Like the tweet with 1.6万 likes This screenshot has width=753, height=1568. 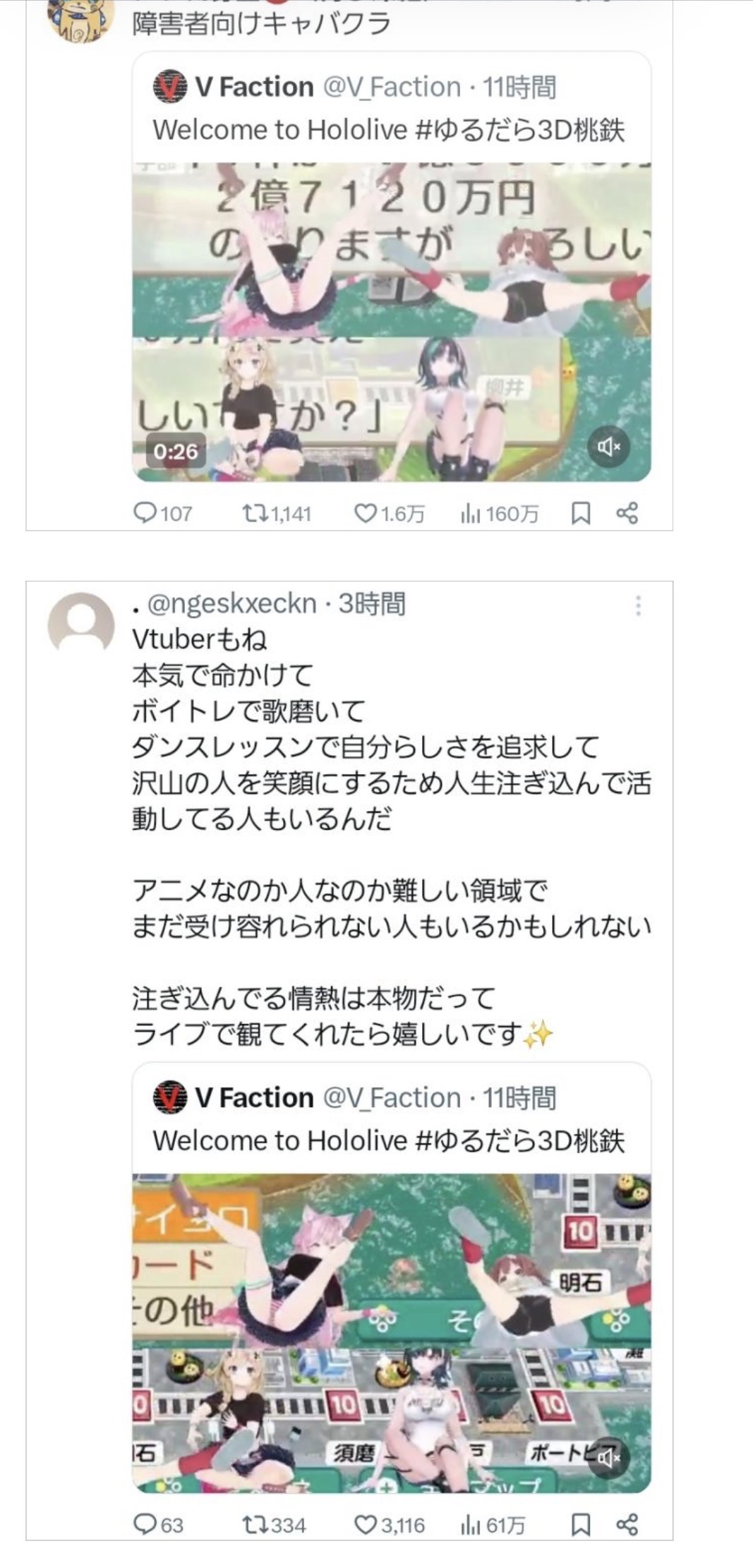coord(389,513)
